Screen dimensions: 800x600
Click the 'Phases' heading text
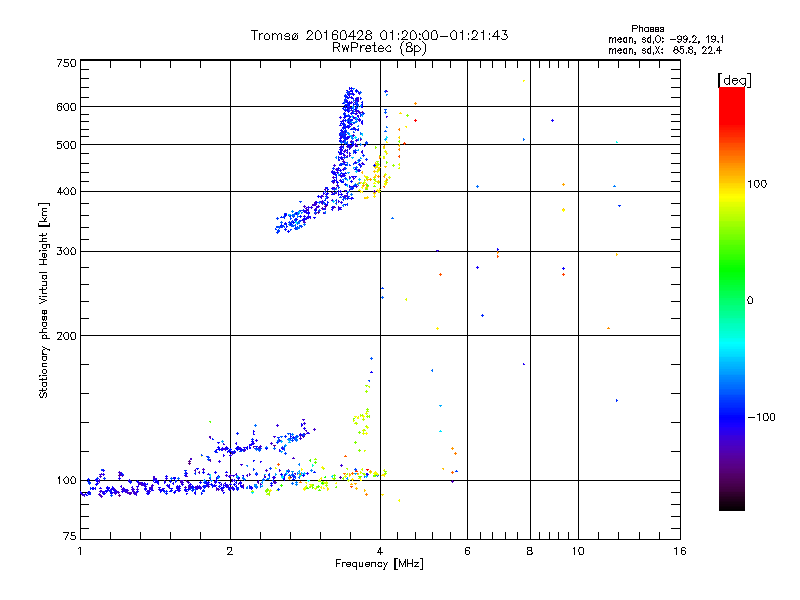click(x=647, y=29)
